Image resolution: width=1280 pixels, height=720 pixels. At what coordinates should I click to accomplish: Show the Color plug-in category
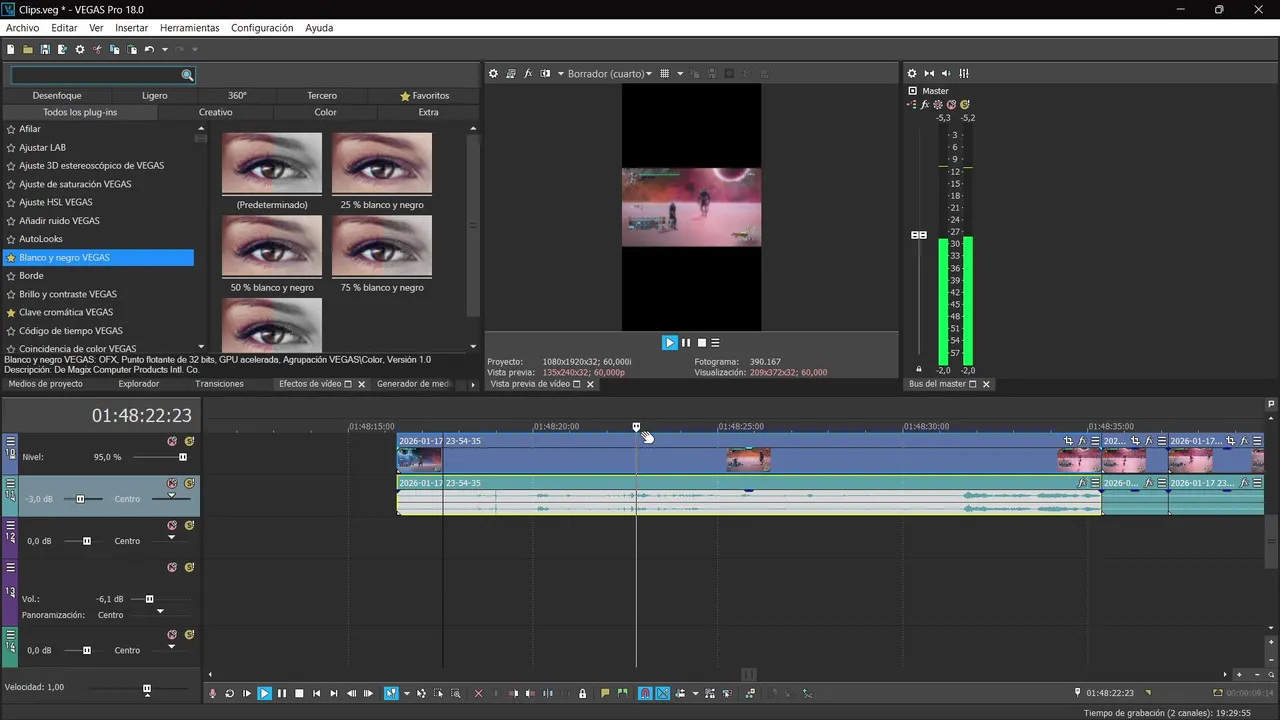[326, 112]
